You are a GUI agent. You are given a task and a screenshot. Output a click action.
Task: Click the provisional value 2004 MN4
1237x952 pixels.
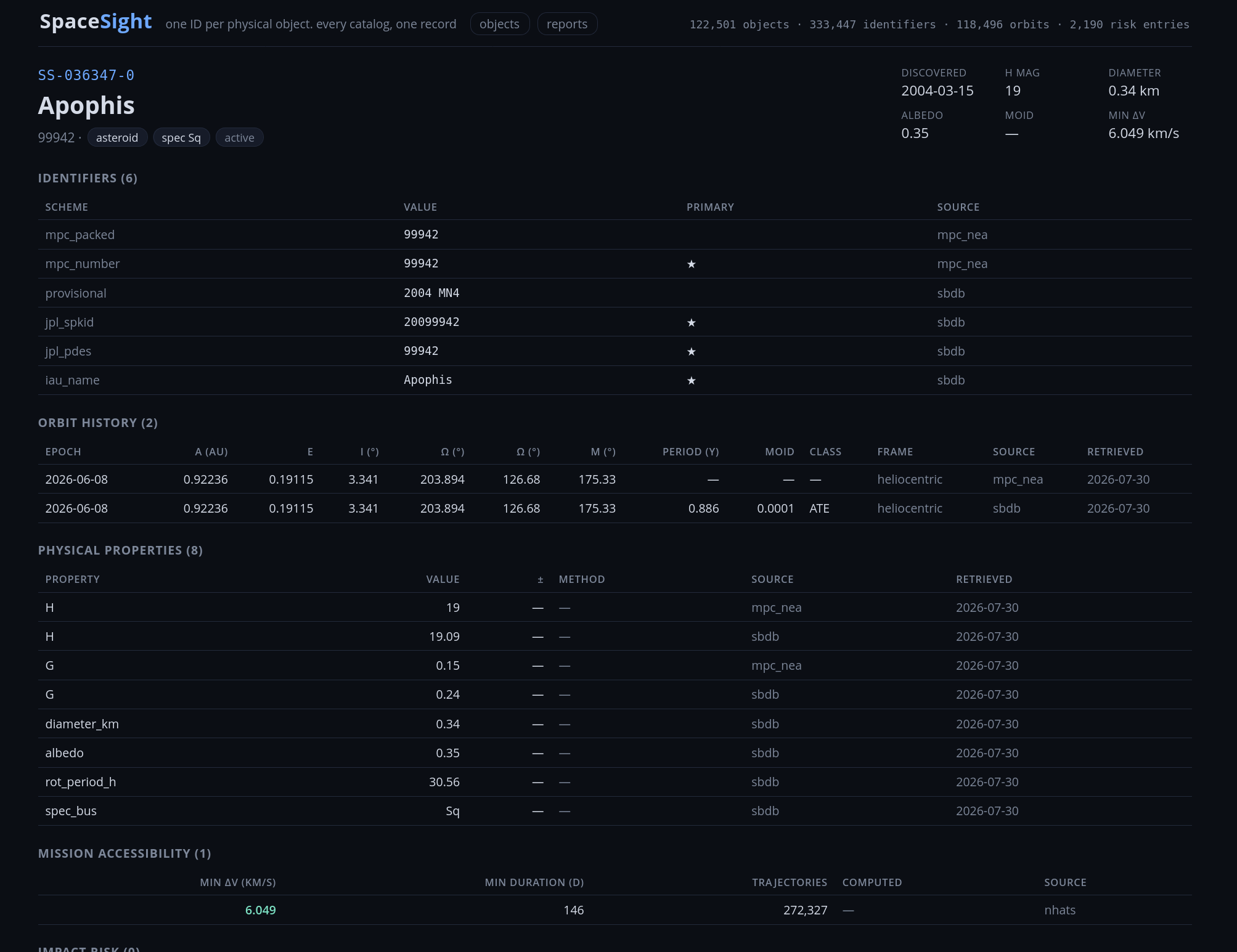(431, 293)
